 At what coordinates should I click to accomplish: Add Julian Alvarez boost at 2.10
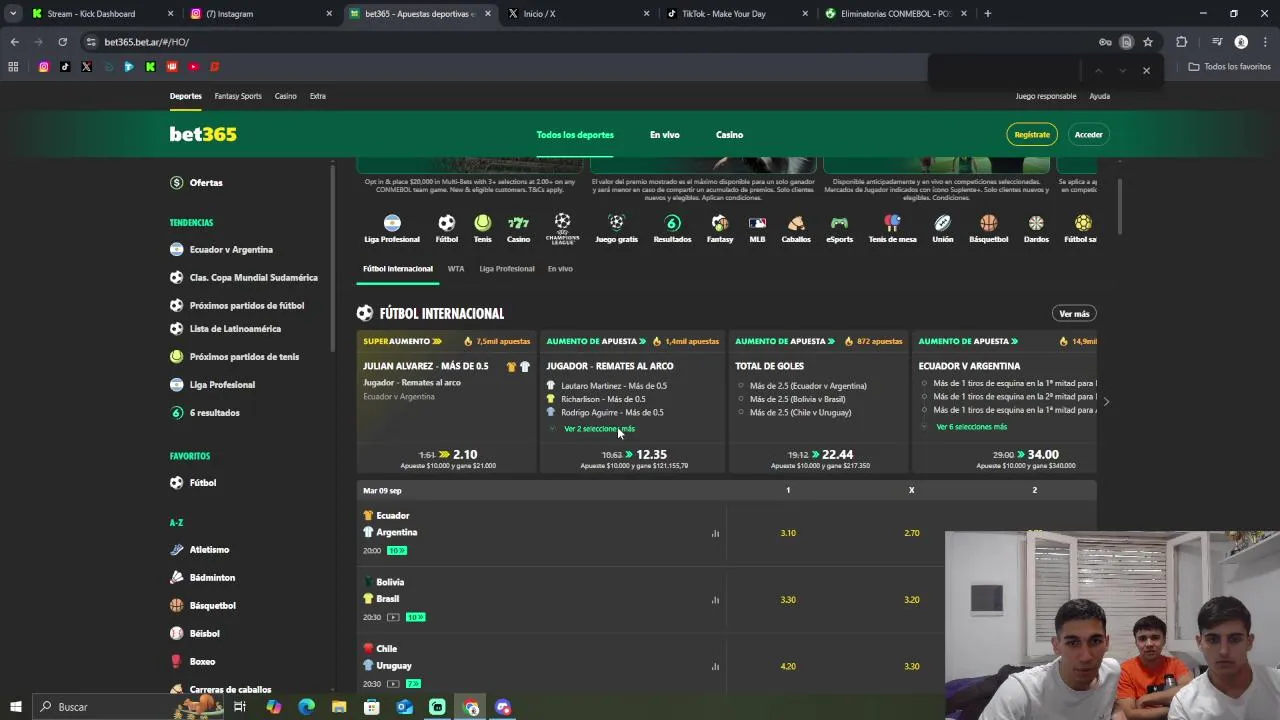click(x=447, y=458)
